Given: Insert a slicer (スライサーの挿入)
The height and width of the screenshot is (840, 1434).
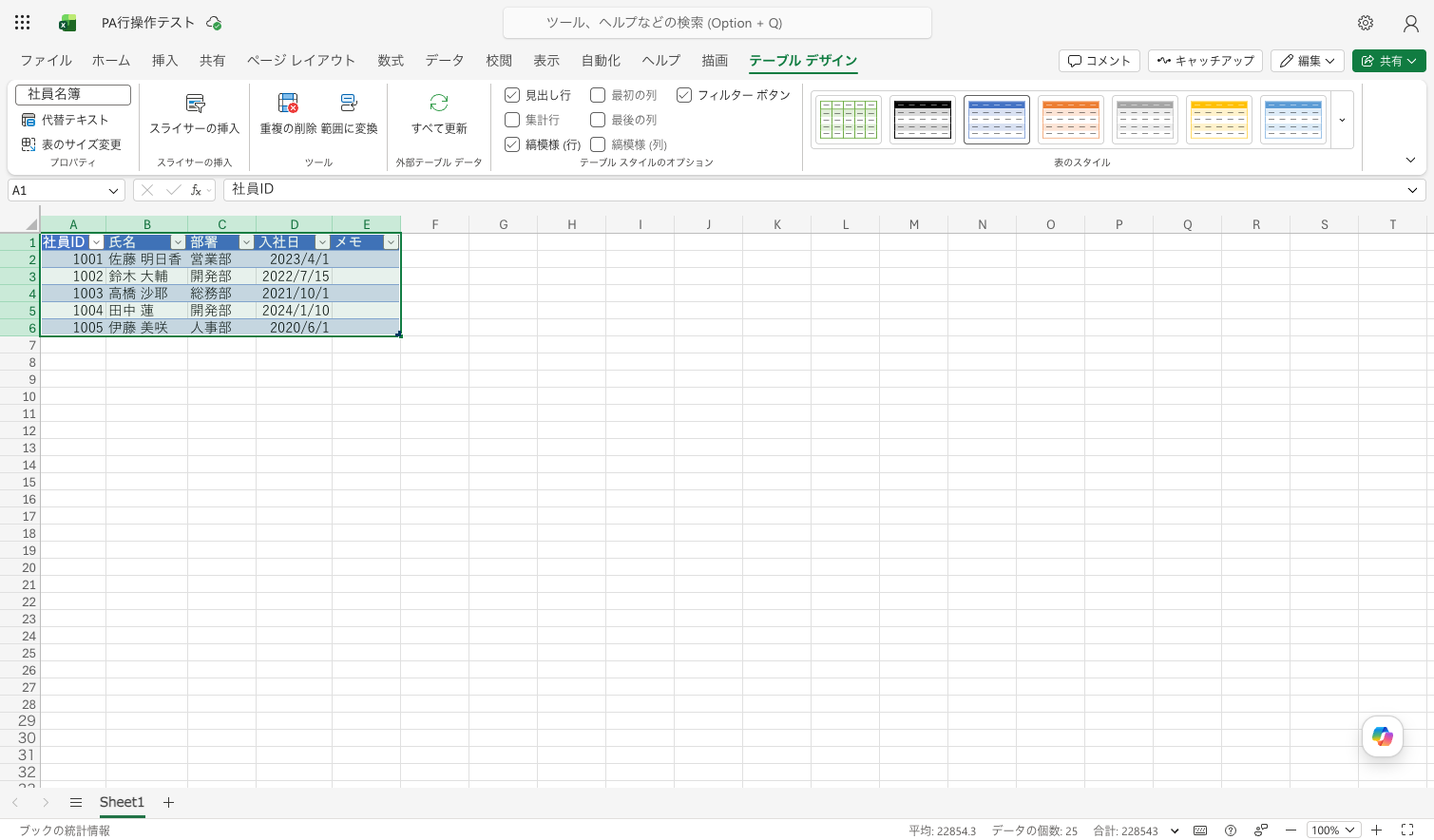Looking at the screenshot, I should click(195, 114).
